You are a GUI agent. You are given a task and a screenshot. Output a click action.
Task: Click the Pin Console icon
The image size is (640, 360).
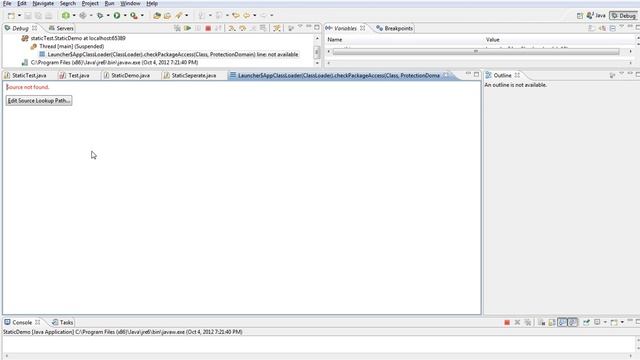pyautogui.click(x=587, y=322)
